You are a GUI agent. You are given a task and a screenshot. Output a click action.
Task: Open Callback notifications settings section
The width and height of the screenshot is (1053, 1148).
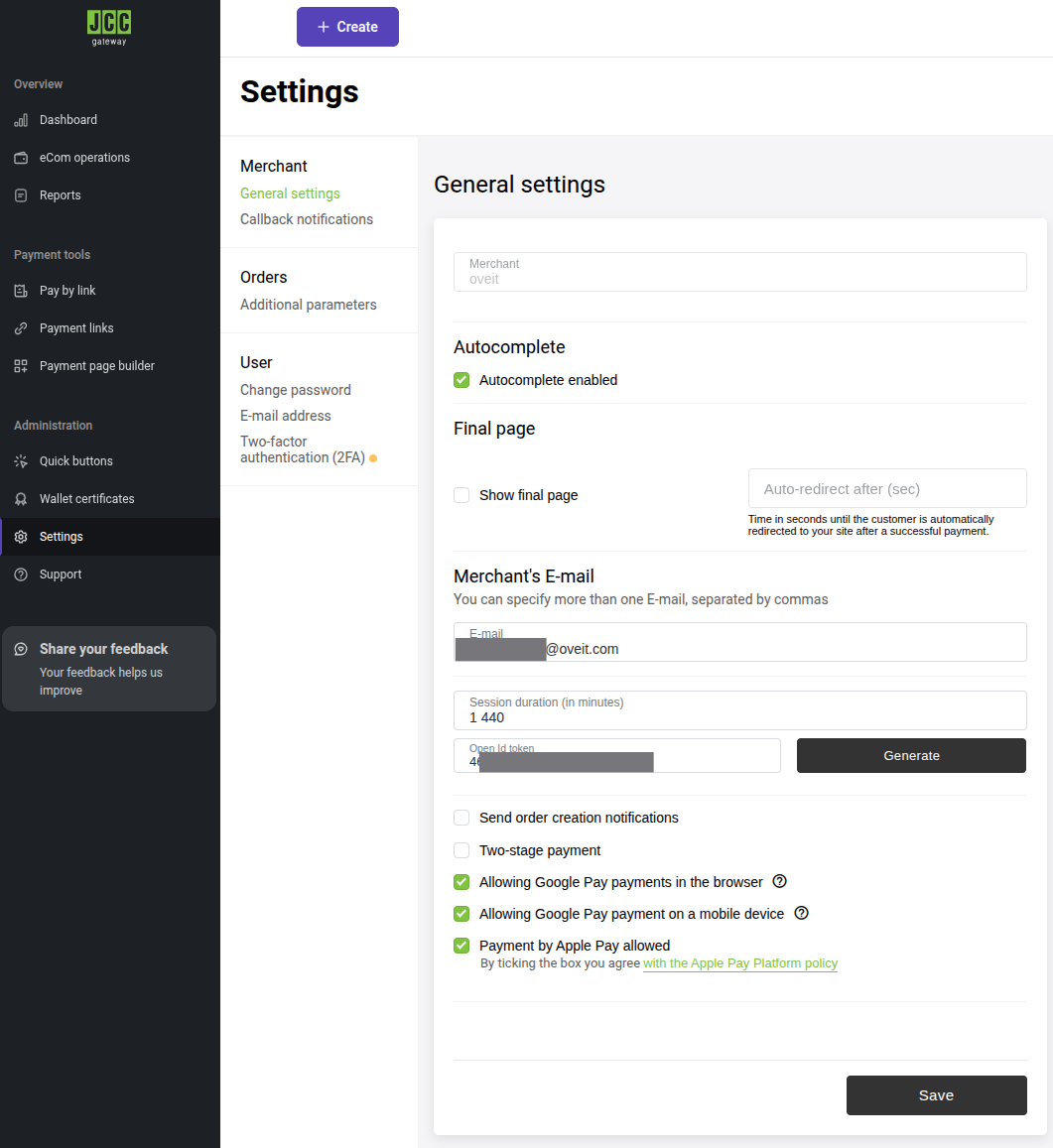(x=307, y=219)
